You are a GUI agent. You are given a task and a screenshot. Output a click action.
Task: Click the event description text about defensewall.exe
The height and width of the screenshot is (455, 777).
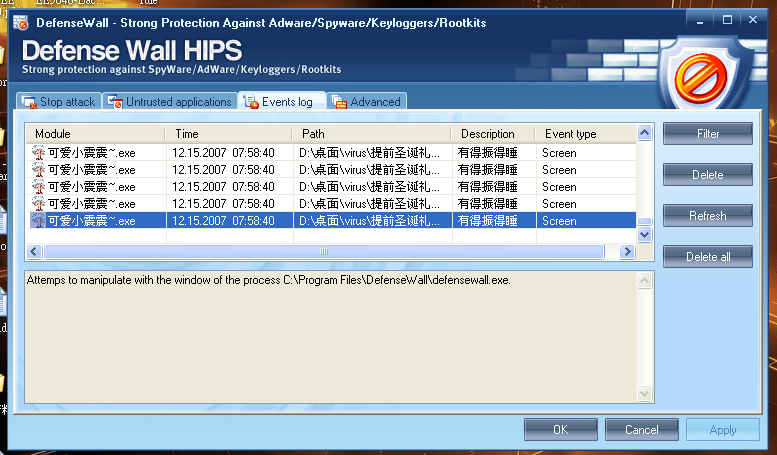click(269, 280)
